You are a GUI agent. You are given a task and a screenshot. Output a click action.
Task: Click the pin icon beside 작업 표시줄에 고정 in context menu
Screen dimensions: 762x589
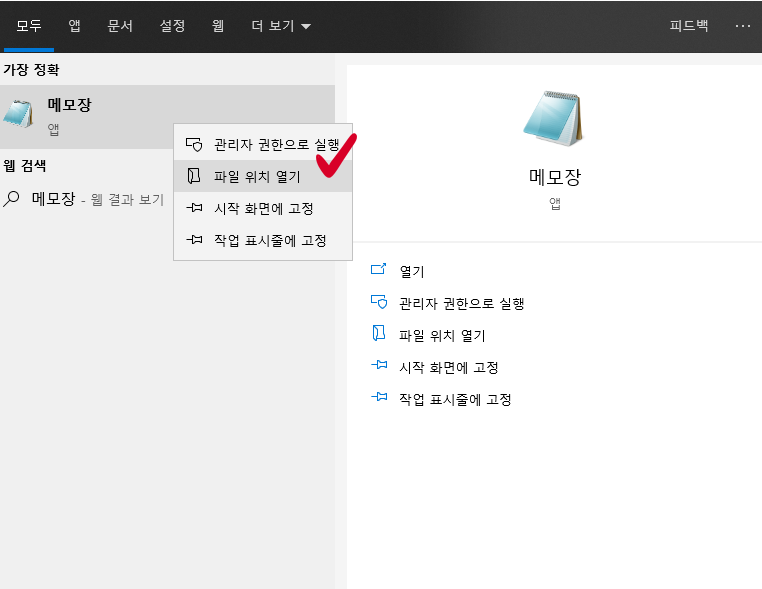coord(194,240)
